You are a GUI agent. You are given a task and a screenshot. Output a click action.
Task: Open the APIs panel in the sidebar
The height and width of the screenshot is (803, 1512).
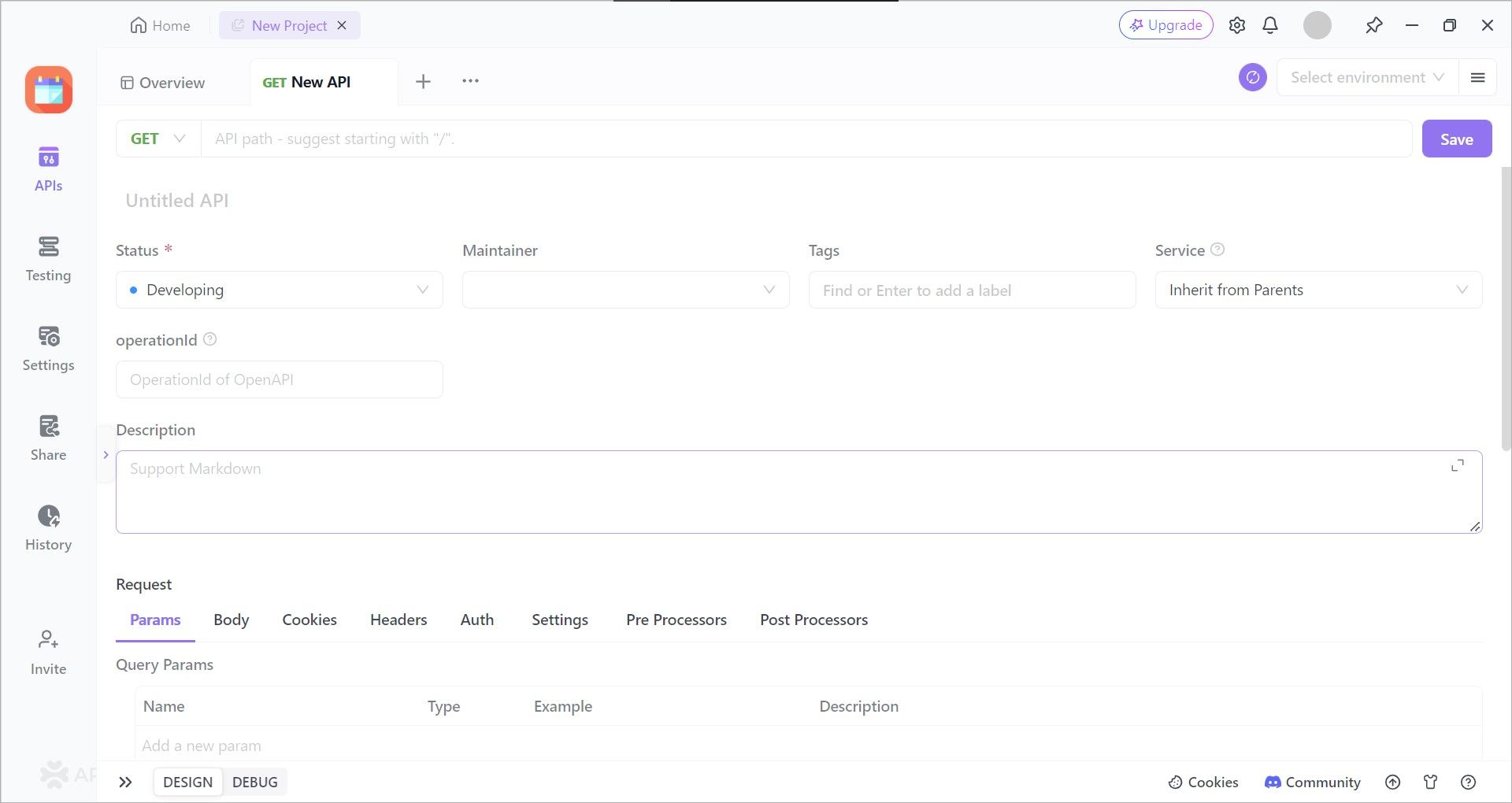[48, 168]
